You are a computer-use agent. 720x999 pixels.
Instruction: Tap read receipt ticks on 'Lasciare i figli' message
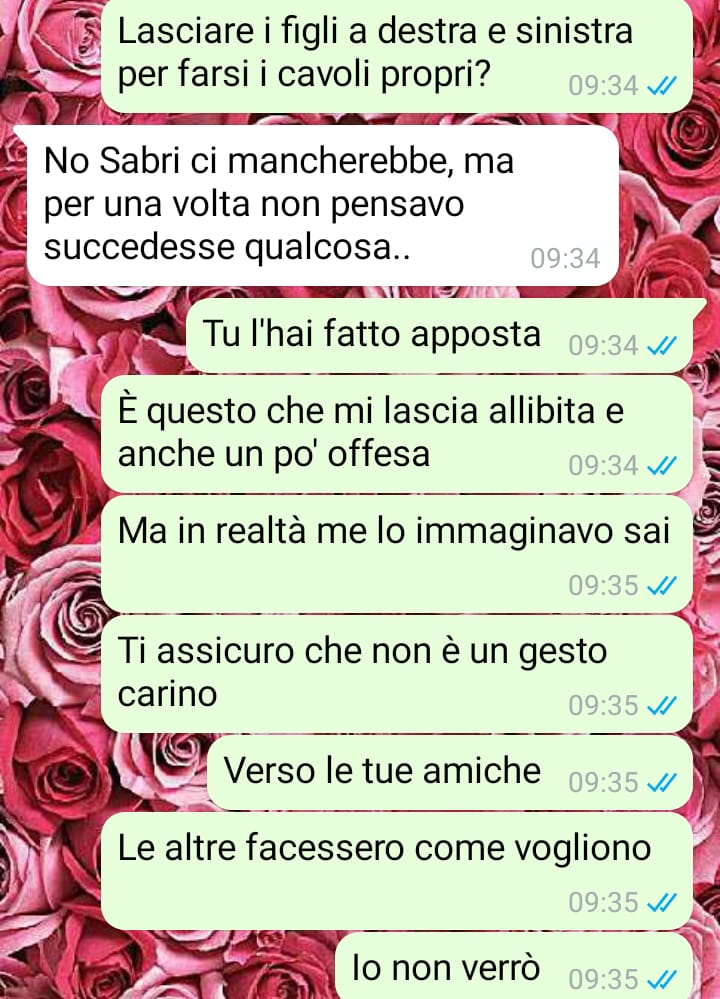(661, 85)
